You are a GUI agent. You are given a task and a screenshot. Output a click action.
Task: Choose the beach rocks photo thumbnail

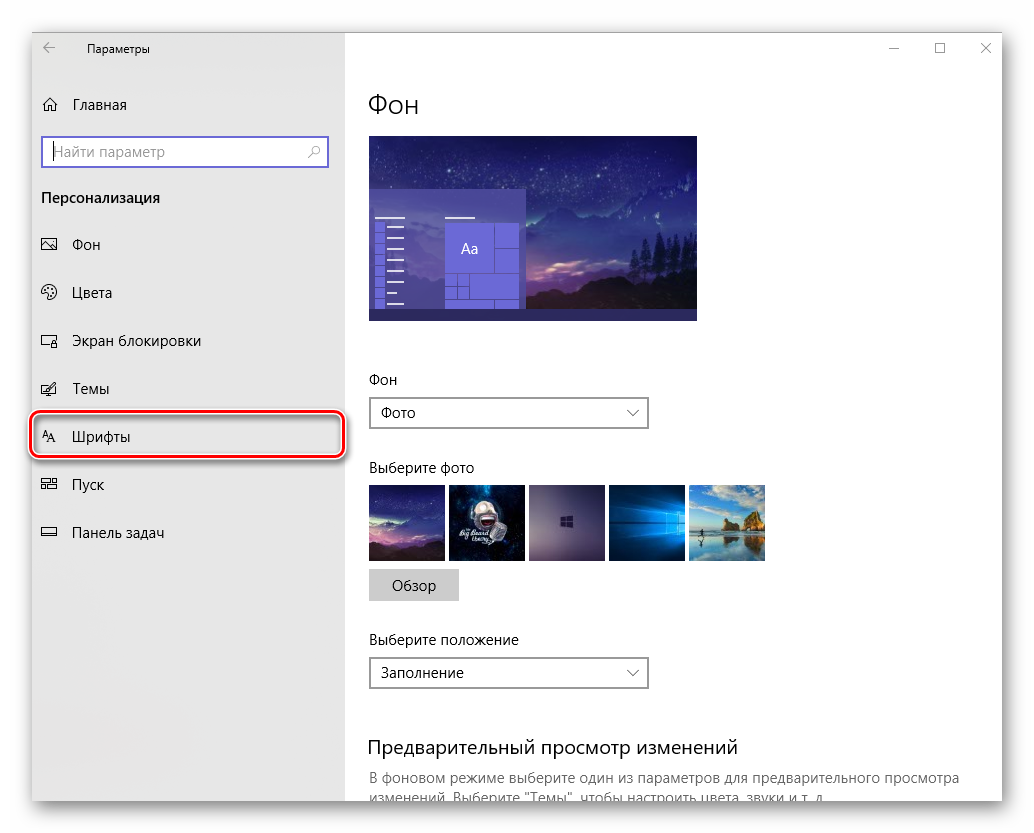click(727, 523)
